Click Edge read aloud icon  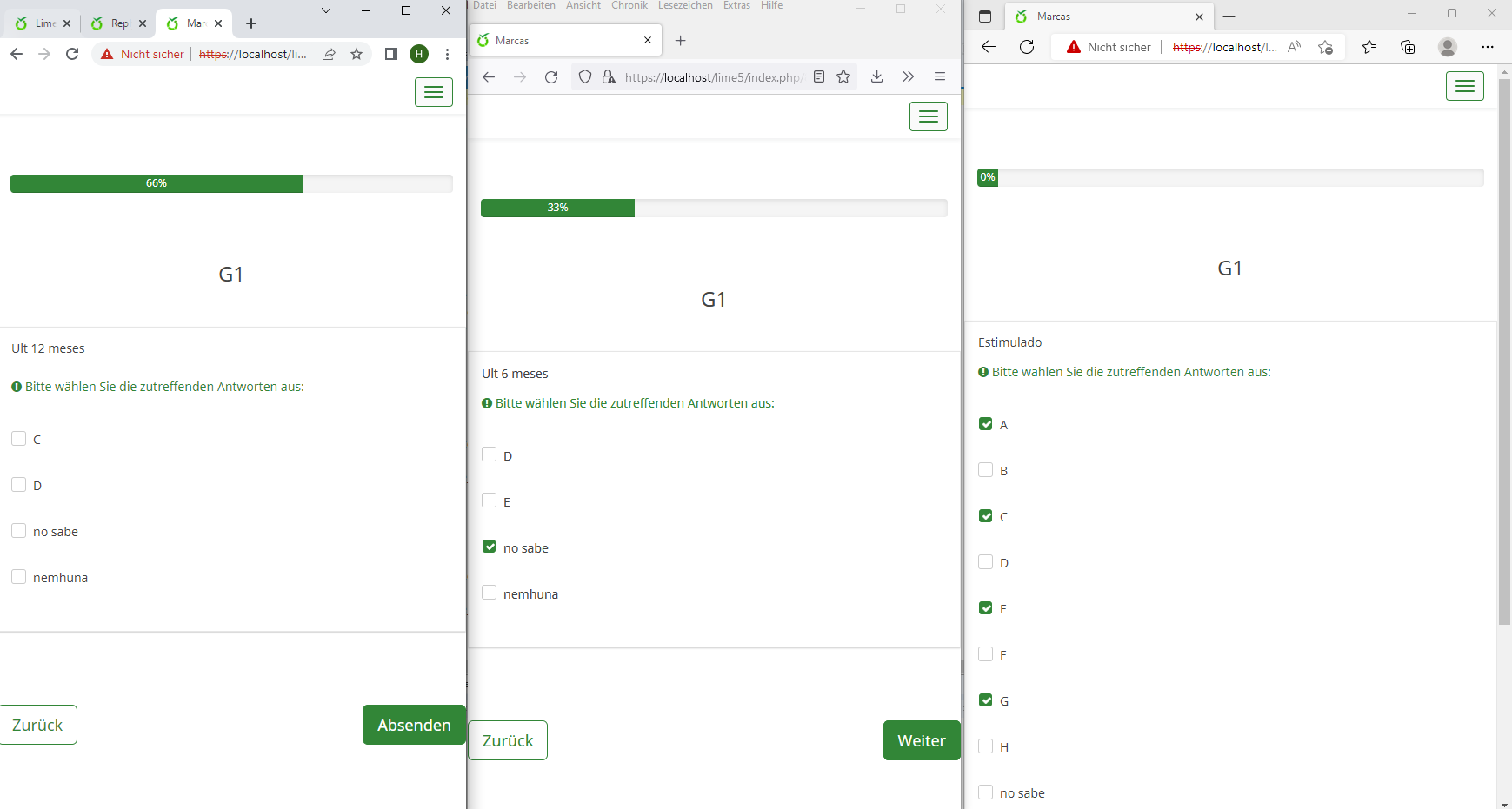click(x=1295, y=47)
